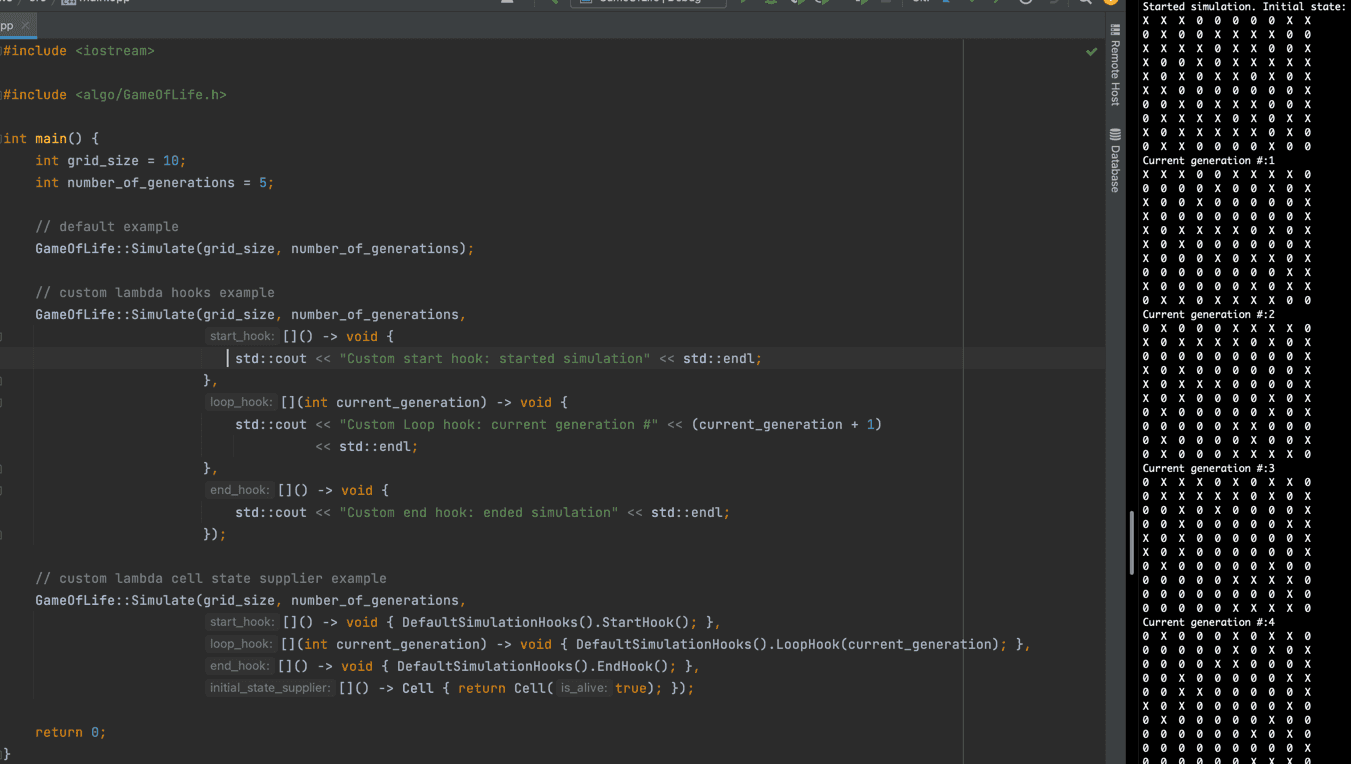Click the initial_state_supplier parameter hint
1351x764 pixels.
[x=270, y=688]
